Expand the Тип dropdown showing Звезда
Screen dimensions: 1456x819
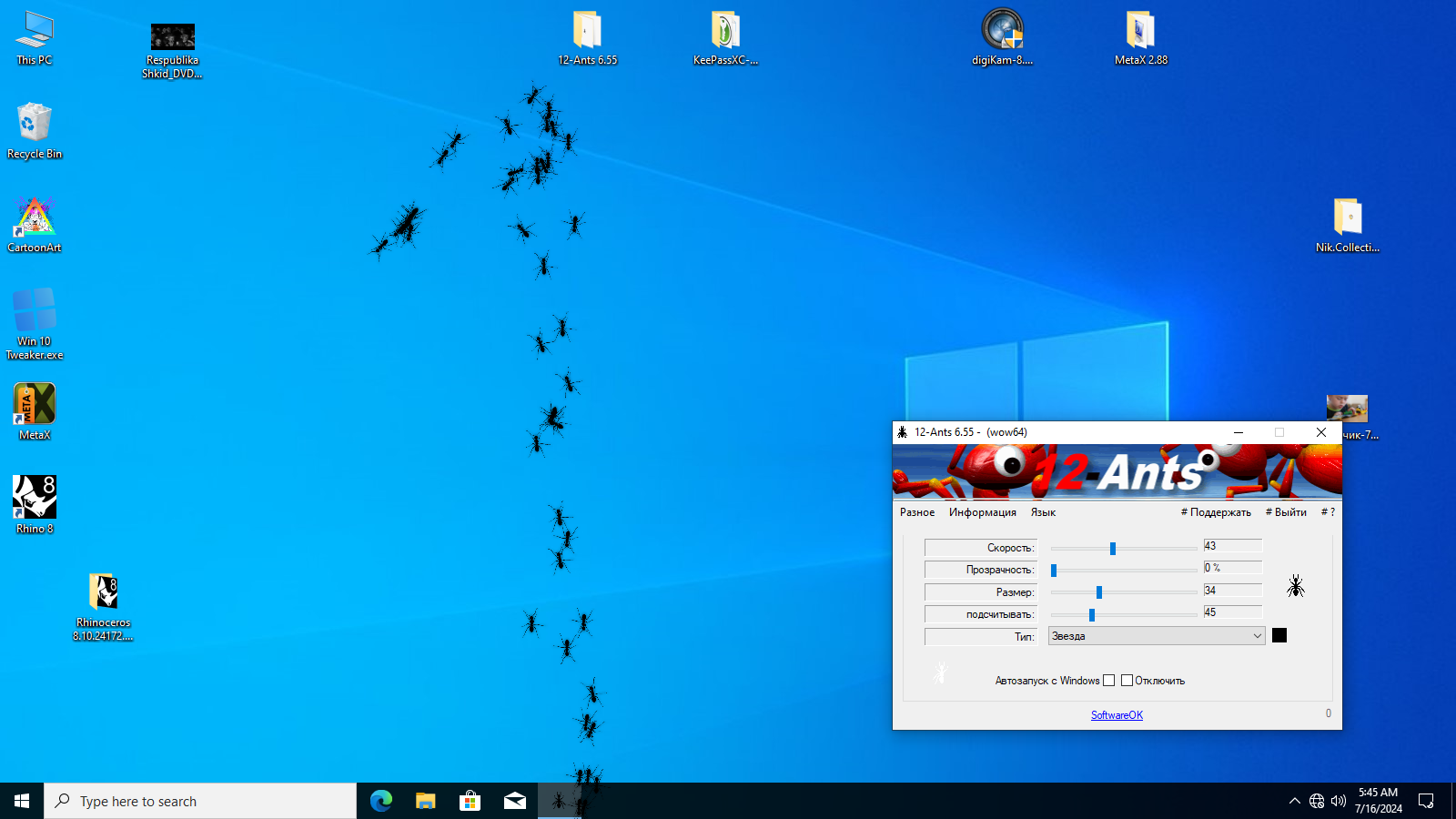click(x=1156, y=636)
